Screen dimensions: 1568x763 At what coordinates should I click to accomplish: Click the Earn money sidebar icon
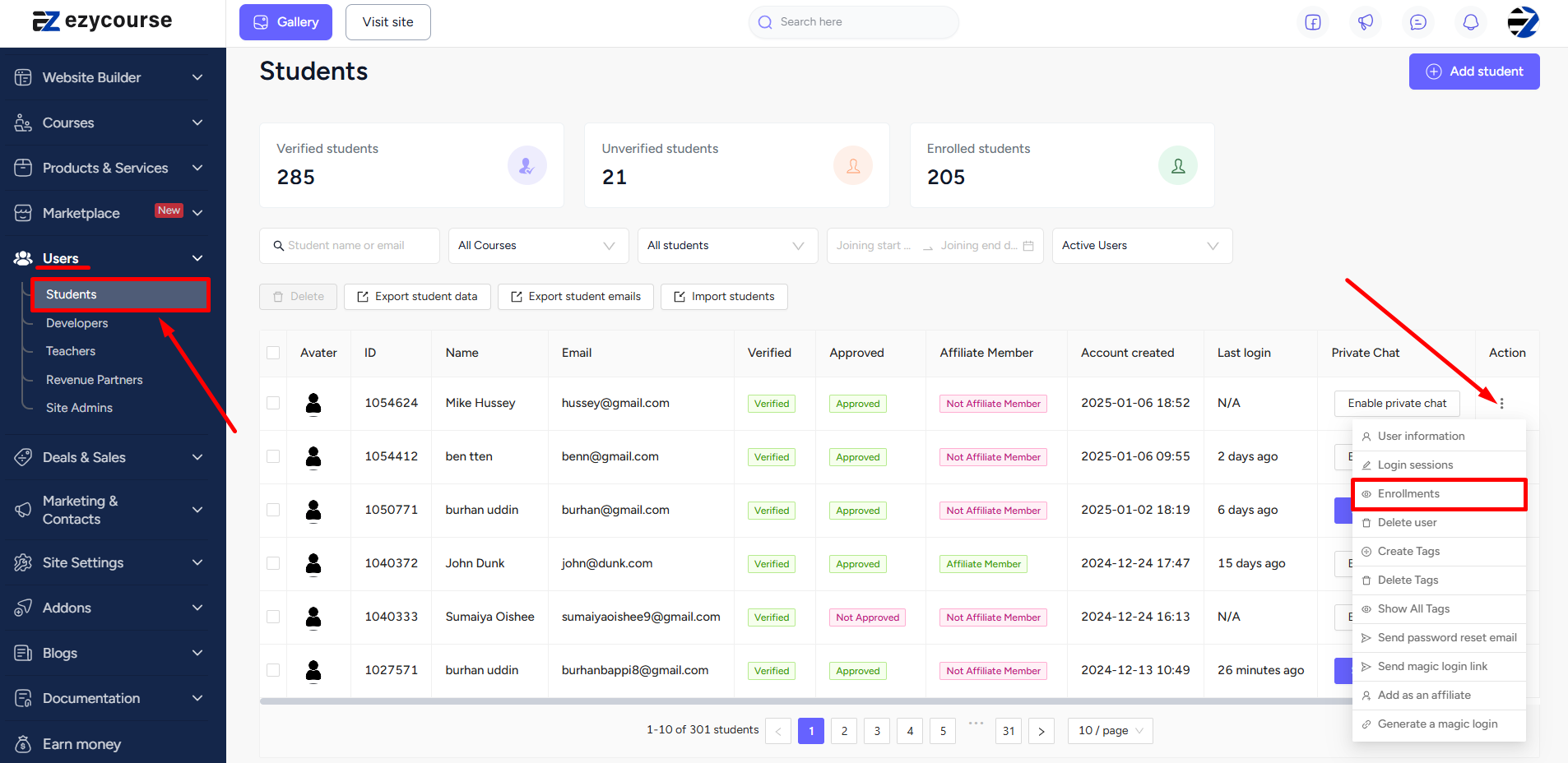click(23, 744)
